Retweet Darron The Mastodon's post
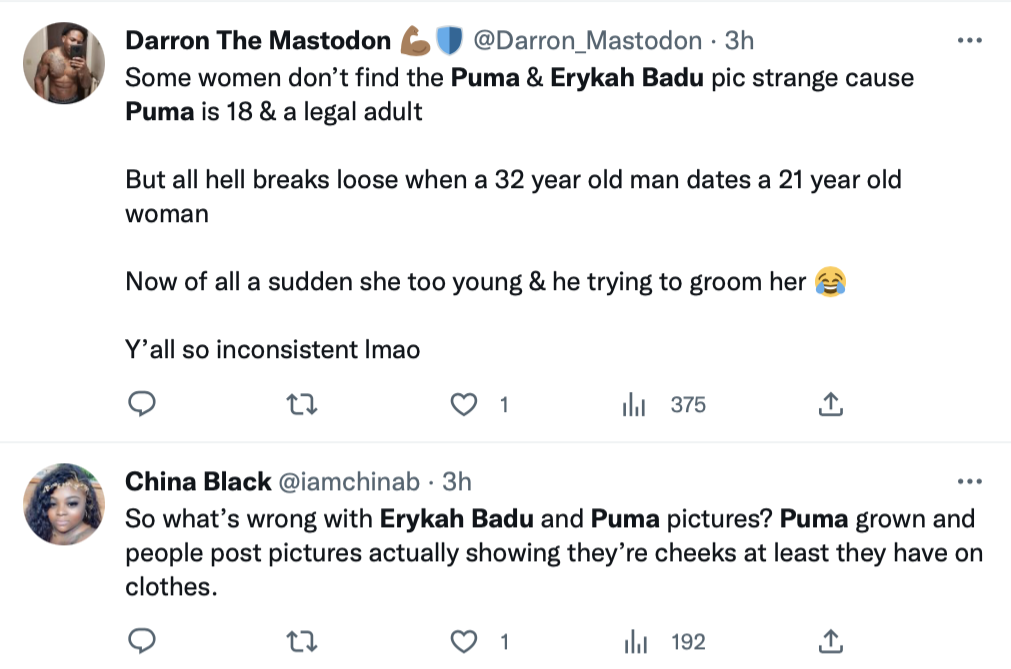1011x669 pixels. tap(301, 404)
